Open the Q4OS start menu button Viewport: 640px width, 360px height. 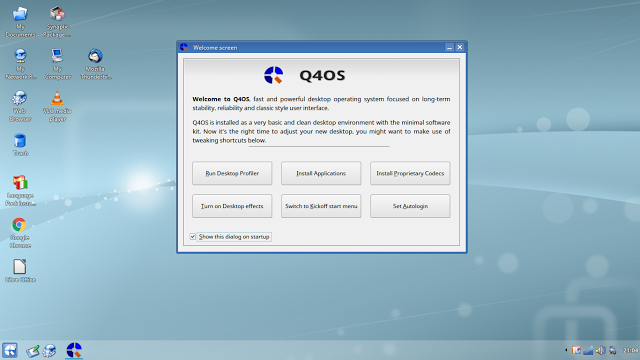[x=9, y=350]
